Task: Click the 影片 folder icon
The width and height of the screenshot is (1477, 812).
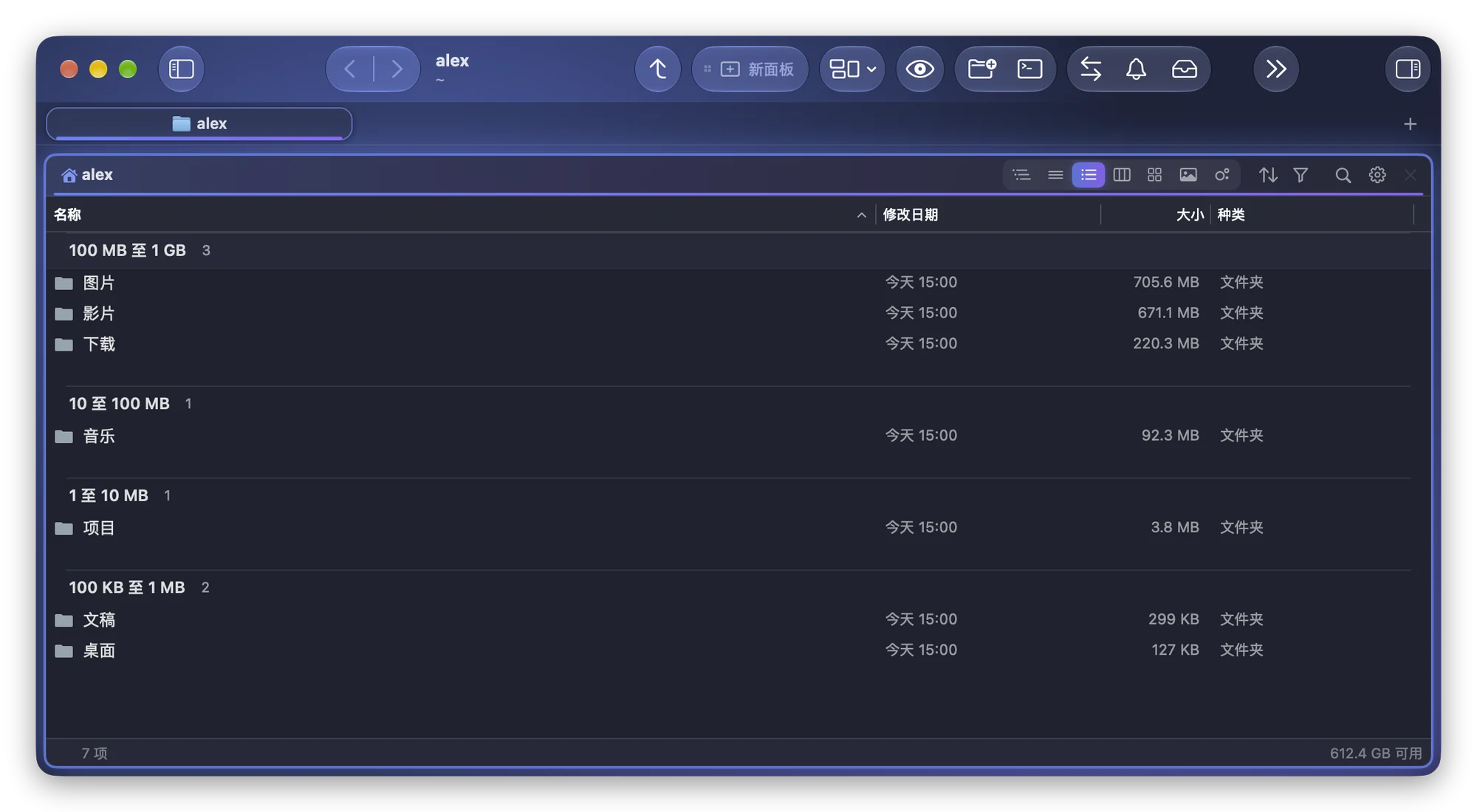Action: [x=64, y=314]
